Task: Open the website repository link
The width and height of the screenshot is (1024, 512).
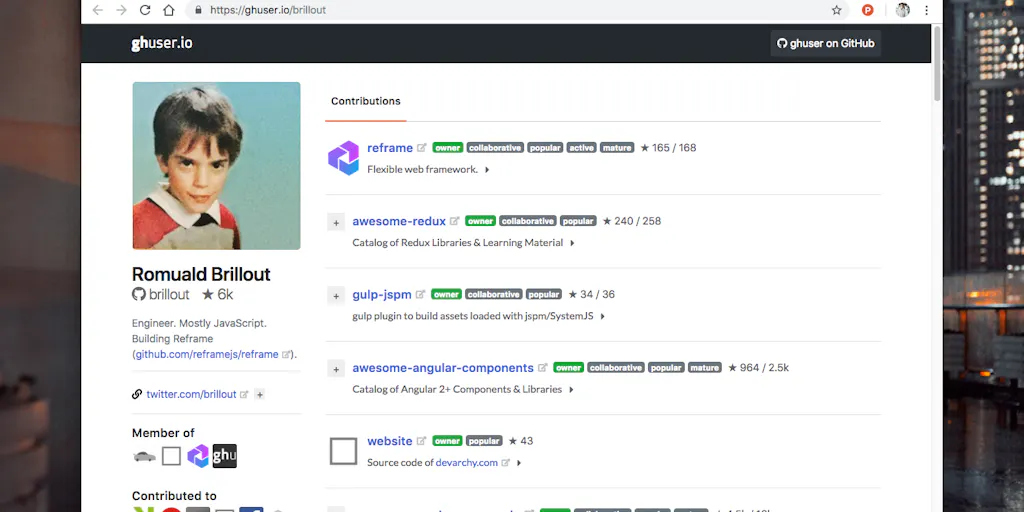Action: (390, 441)
